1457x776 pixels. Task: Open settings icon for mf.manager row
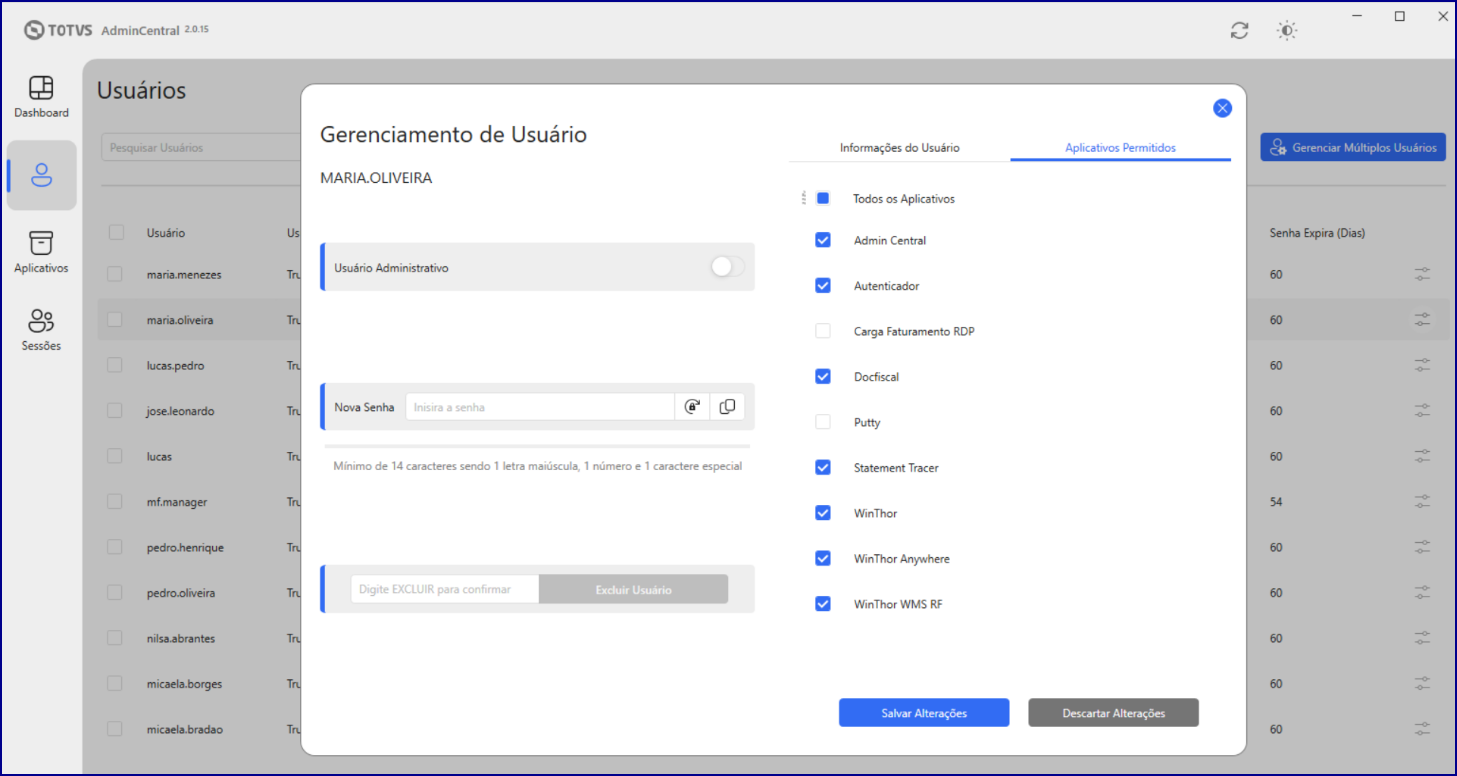pos(1422,502)
